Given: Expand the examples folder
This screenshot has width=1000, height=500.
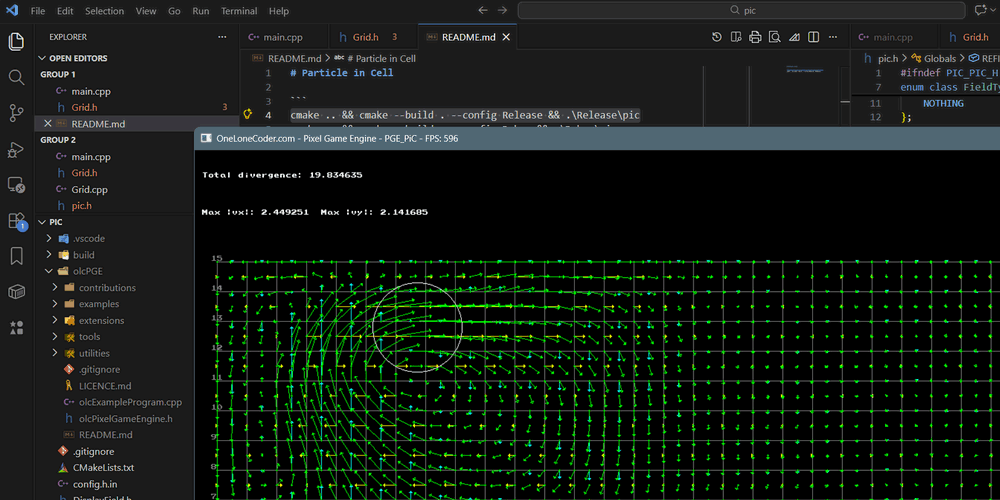Looking at the screenshot, I should [x=98, y=304].
